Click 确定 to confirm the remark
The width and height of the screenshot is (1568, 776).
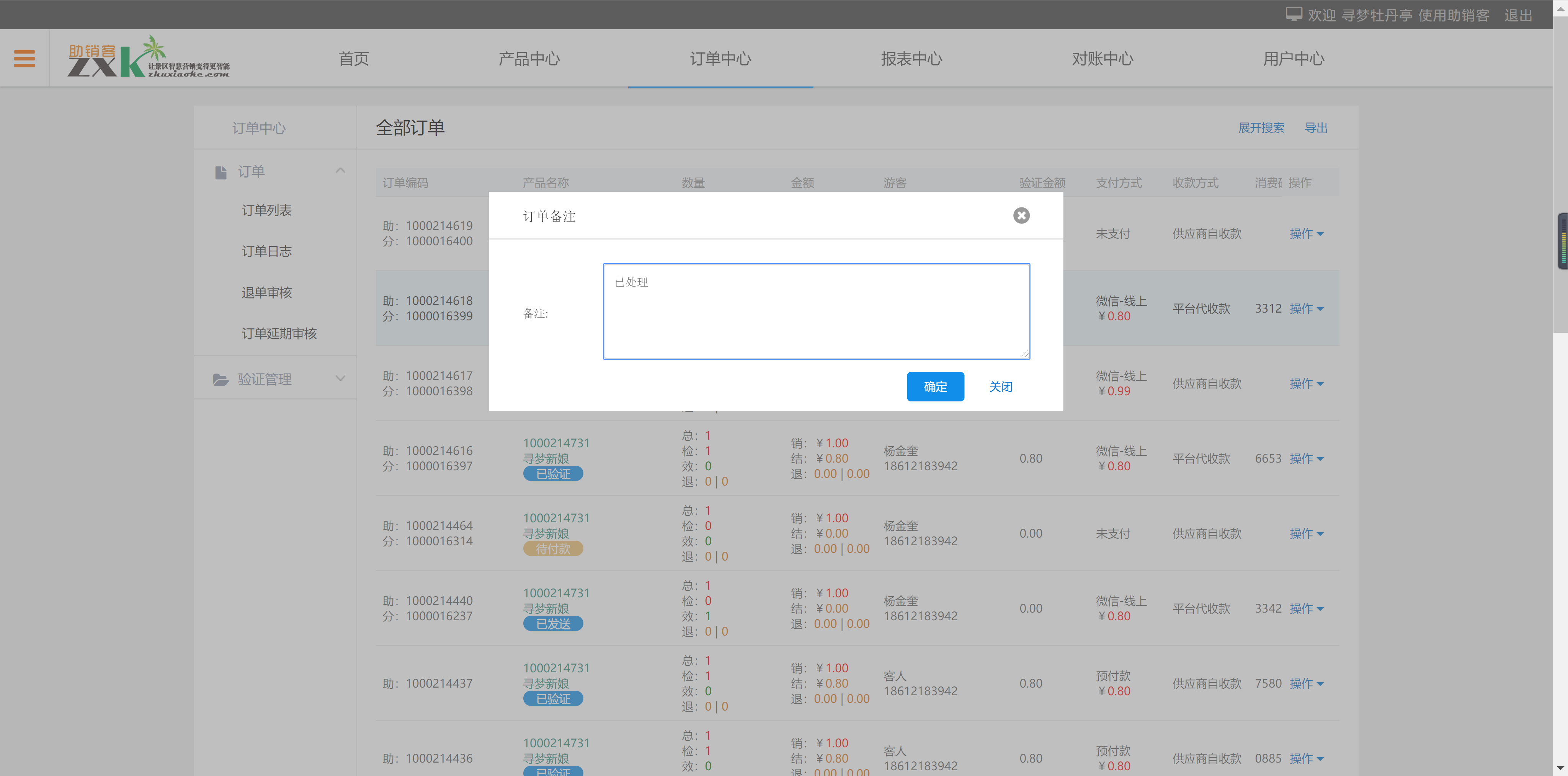(935, 386)
